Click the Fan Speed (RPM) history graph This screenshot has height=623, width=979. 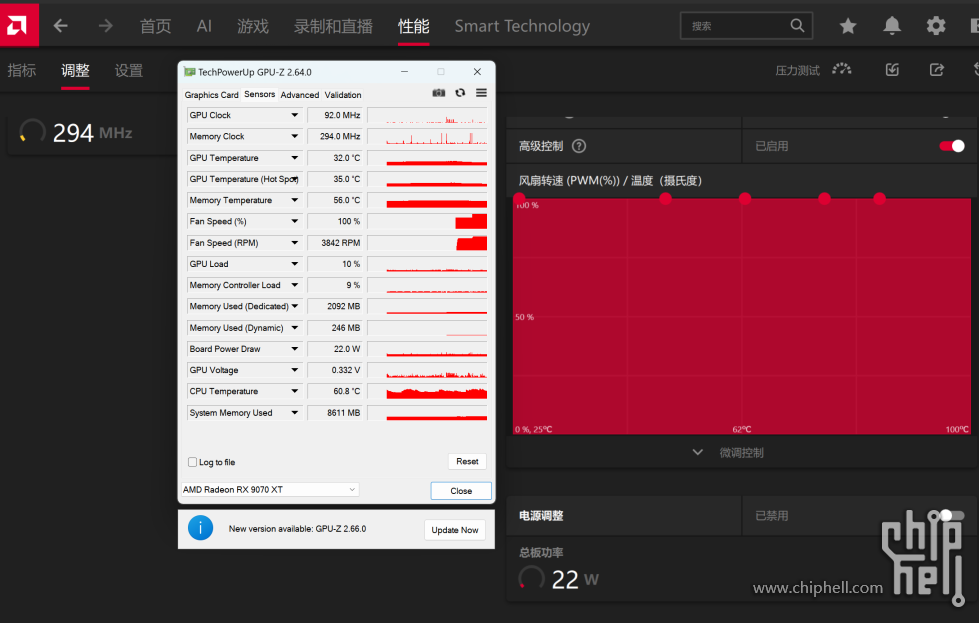pos(428,242)
